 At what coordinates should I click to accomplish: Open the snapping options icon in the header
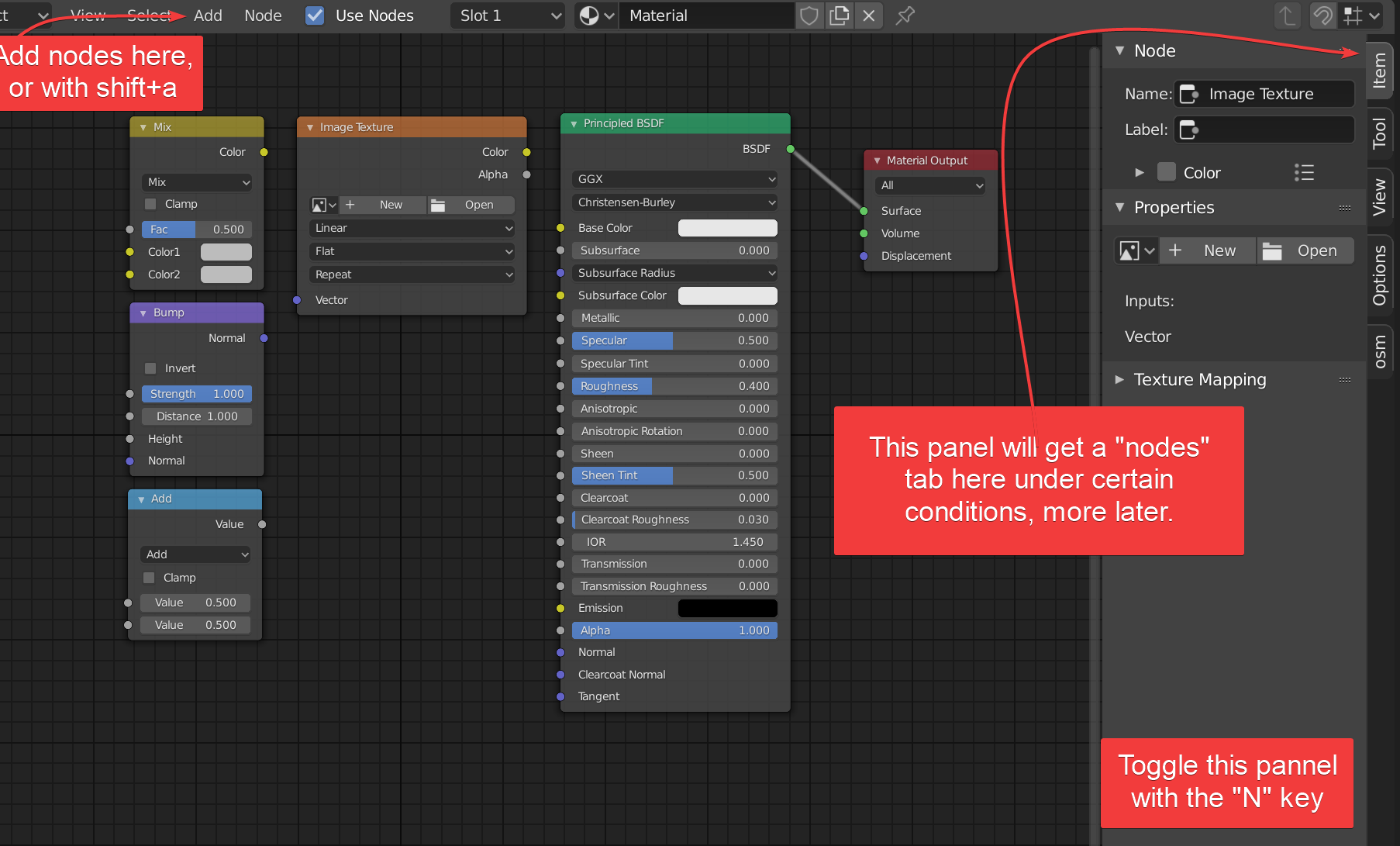pyautogui.click(x=1361, y=16)
